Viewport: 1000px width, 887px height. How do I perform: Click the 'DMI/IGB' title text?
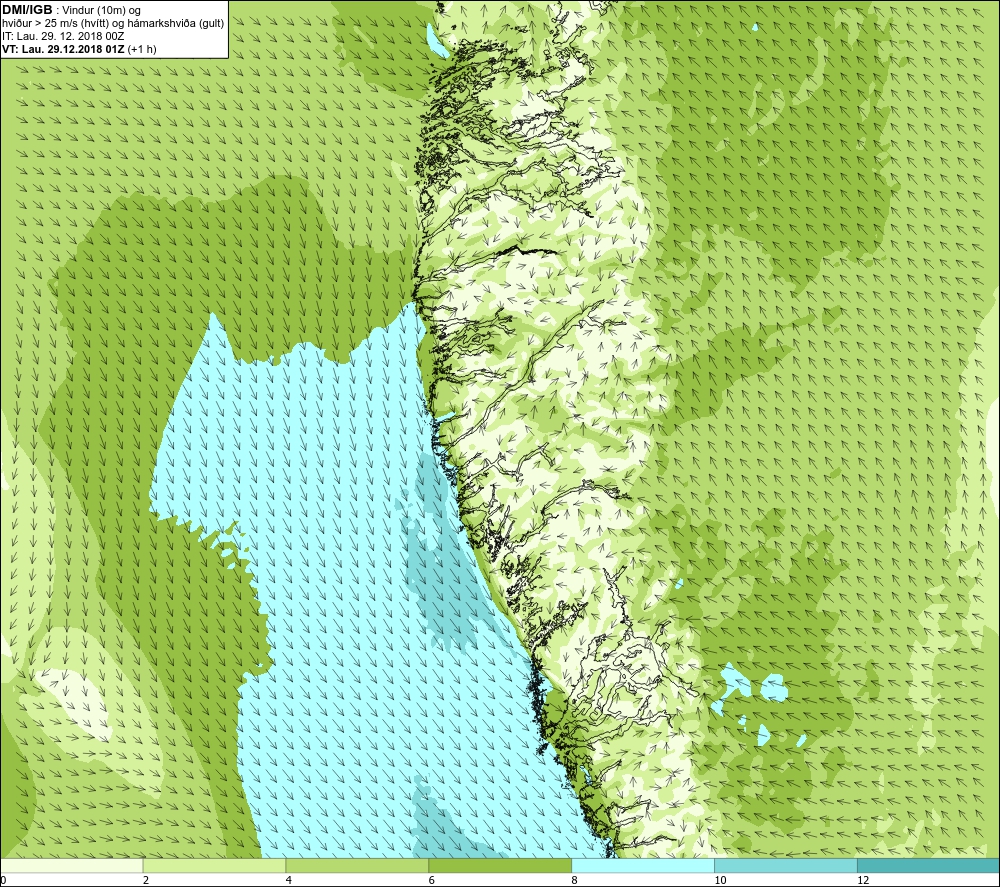point(27,10)
